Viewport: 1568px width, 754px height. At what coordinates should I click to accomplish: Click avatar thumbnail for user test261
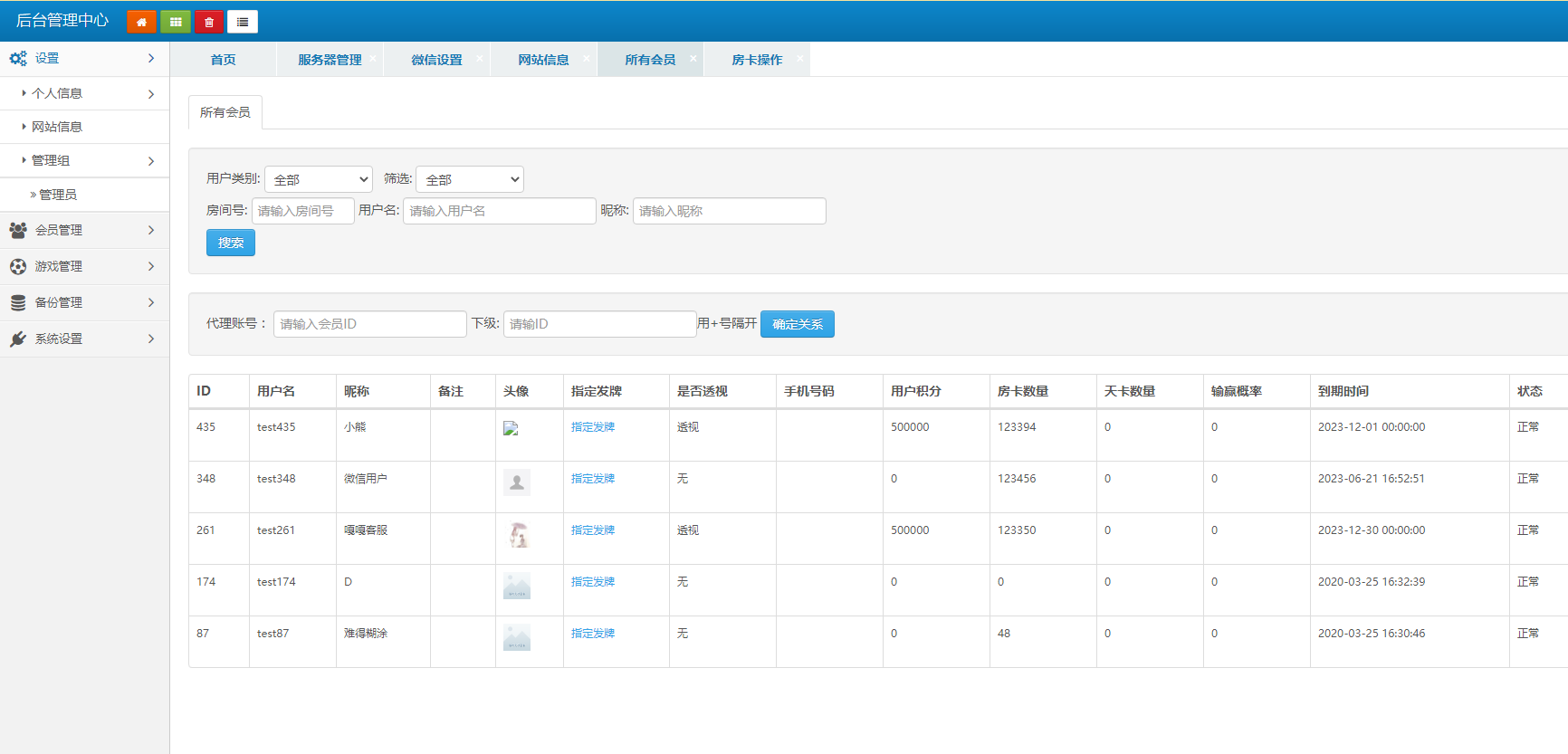click(x=517, y=535)
